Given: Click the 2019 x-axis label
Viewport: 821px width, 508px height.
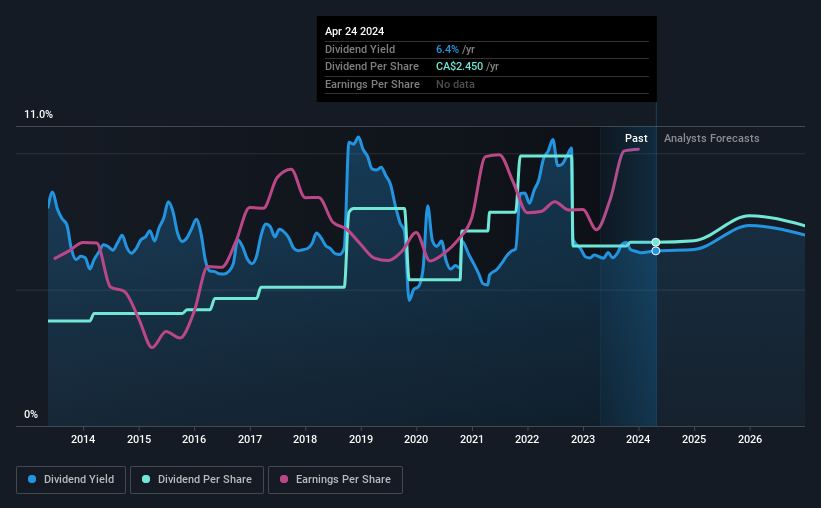Looking at the screenshot, I should click(x=361, y=439).
